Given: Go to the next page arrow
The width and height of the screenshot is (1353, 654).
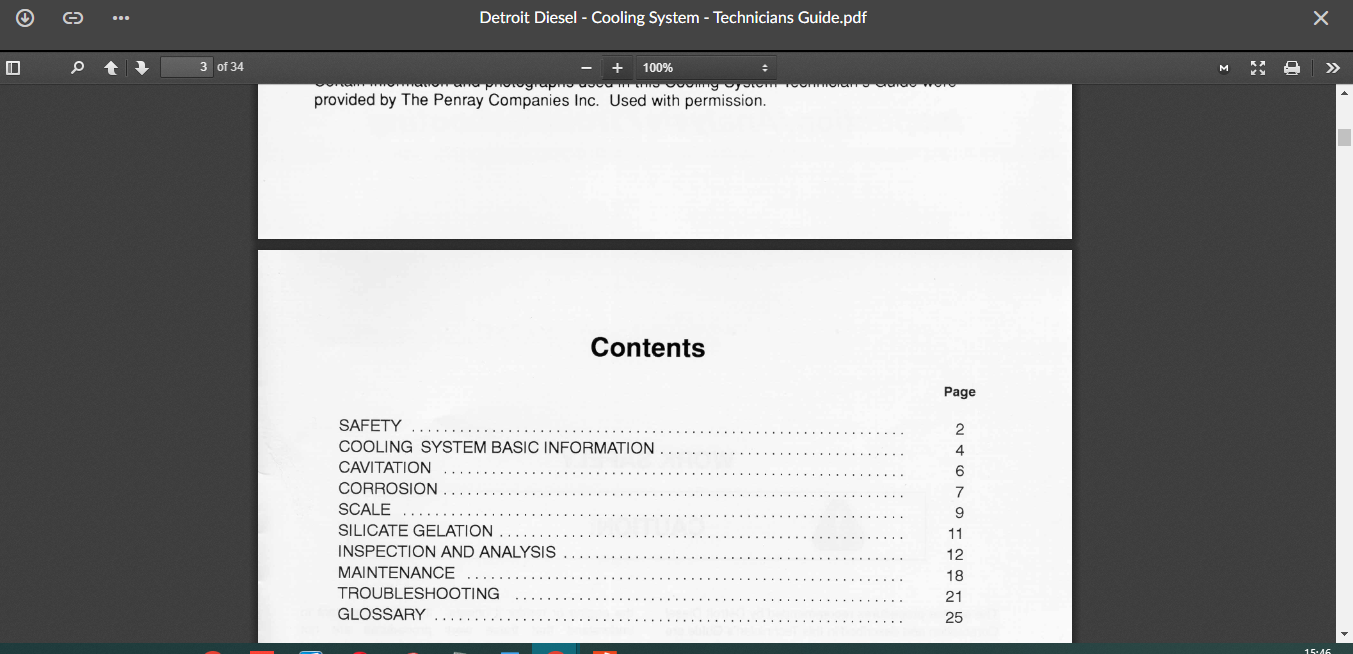Looking at the screenshot, I should [x=142, y=68].
